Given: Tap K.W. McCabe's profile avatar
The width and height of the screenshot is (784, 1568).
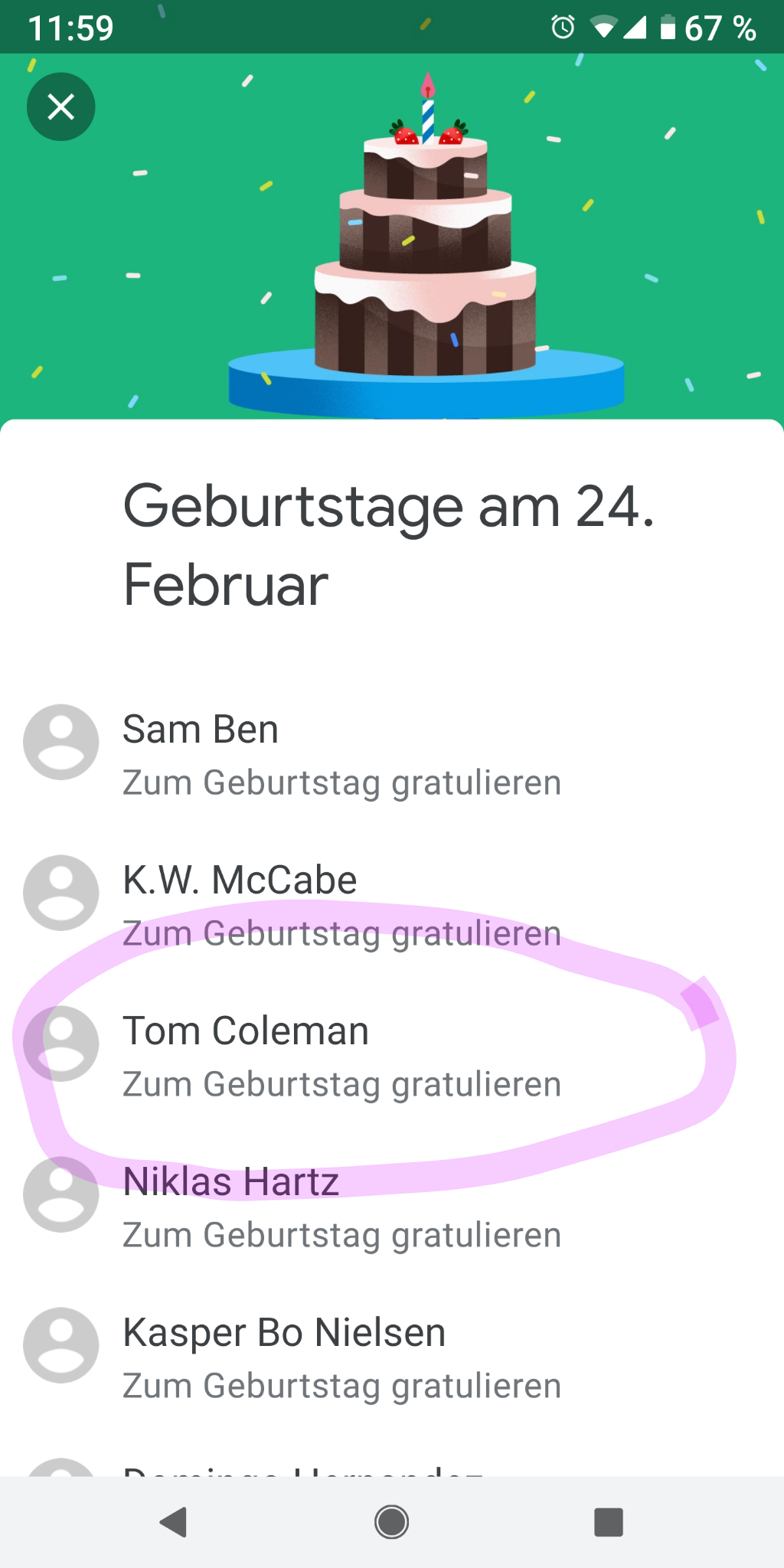Looking at the screenshot, I should tap(61, 893).
